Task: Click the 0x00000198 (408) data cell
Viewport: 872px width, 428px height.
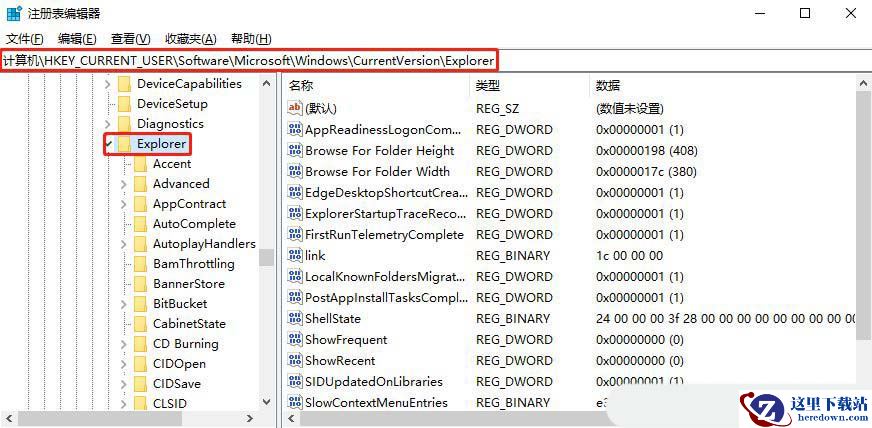Action: click(x=647, y=151)
